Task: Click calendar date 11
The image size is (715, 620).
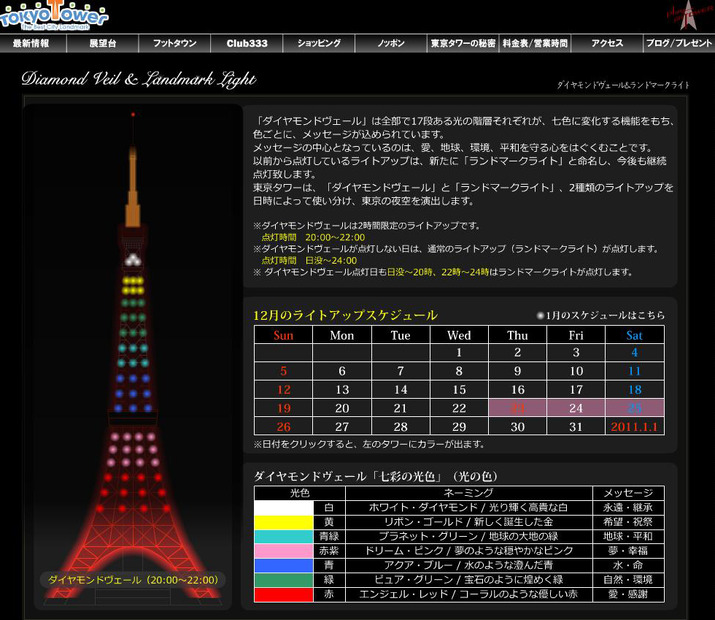Action: (635, 371)
